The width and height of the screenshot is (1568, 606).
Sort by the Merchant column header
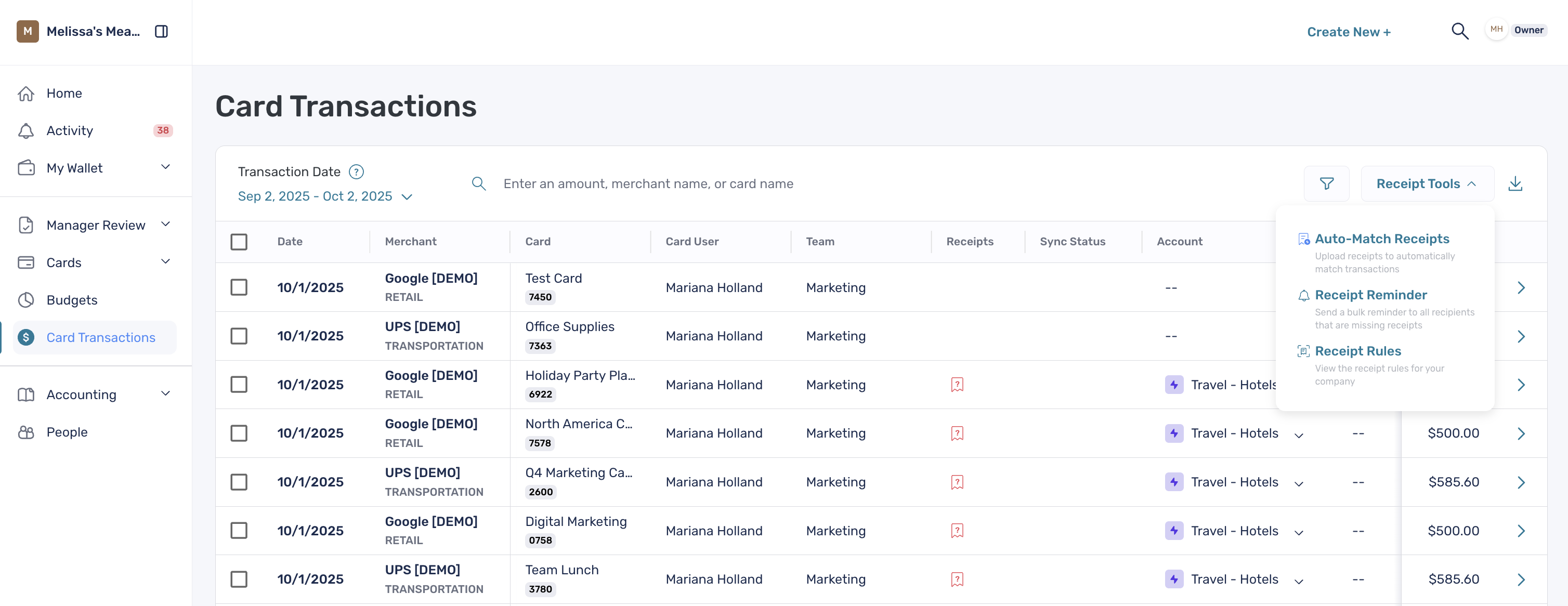pyautogui.click(x=410, y=242)
